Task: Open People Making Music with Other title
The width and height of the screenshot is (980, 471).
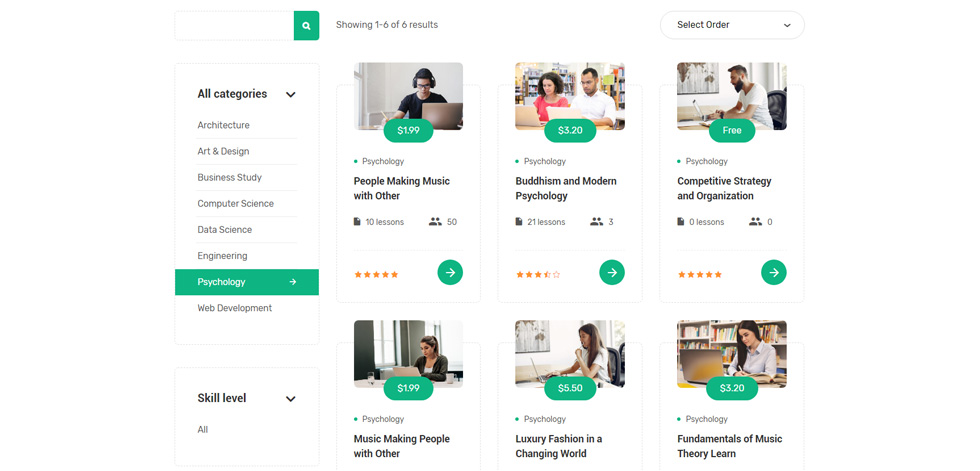Action: click(x=402, y=189)
